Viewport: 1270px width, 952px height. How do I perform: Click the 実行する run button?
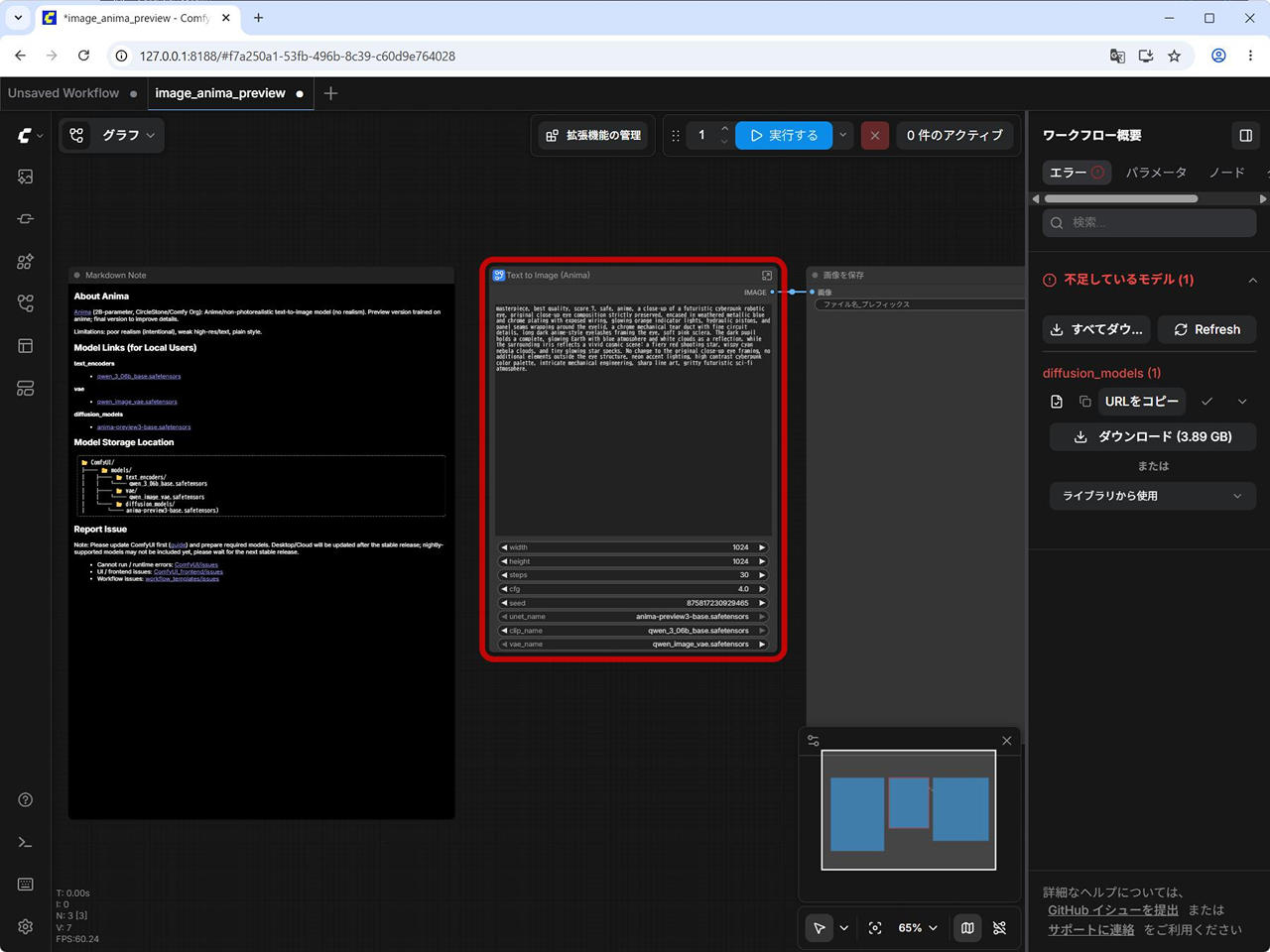click(x=784, y=135)
